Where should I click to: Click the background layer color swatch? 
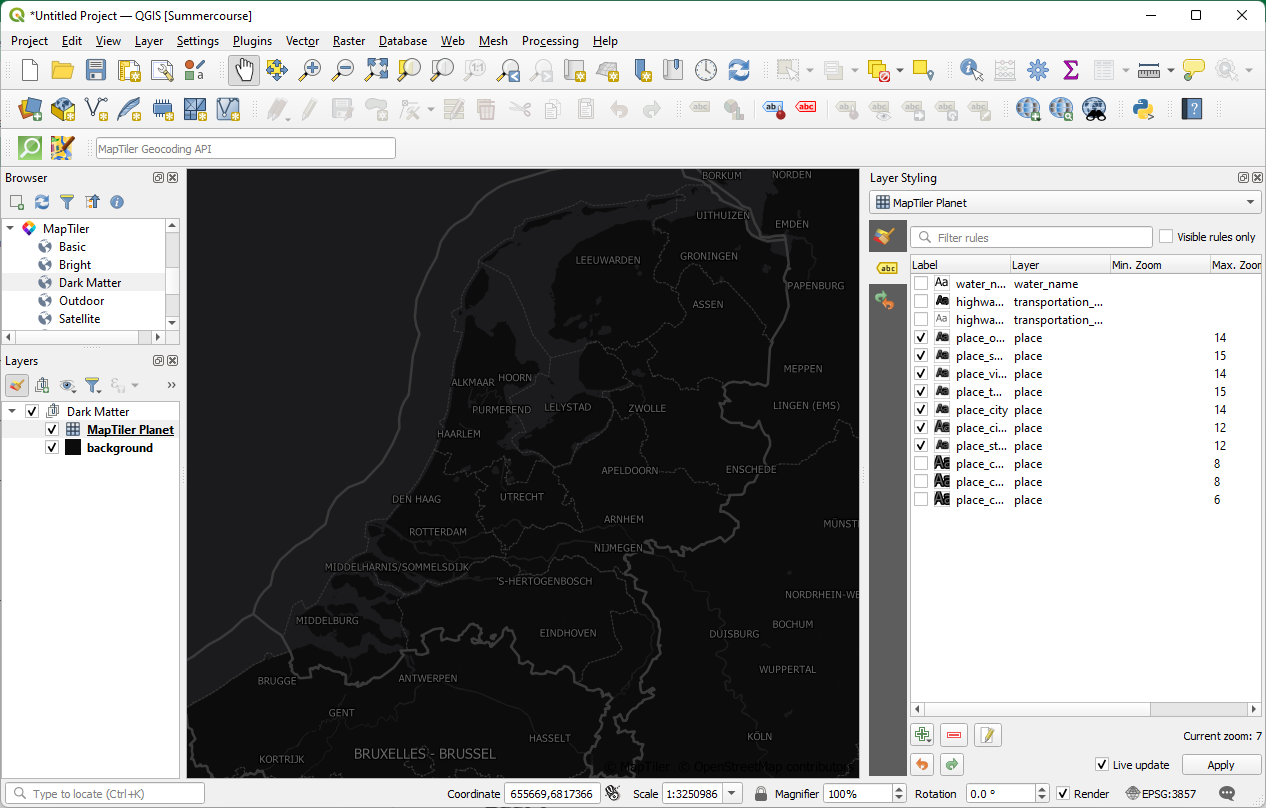click(72, 447)
